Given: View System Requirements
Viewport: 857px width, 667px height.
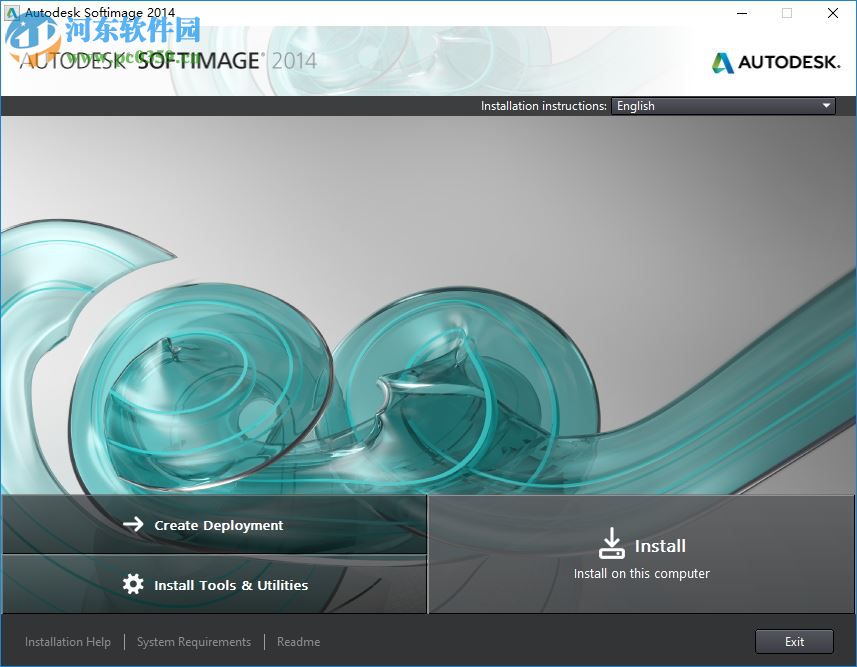Looking at the screenshot, I should click(x=193, y=641).
